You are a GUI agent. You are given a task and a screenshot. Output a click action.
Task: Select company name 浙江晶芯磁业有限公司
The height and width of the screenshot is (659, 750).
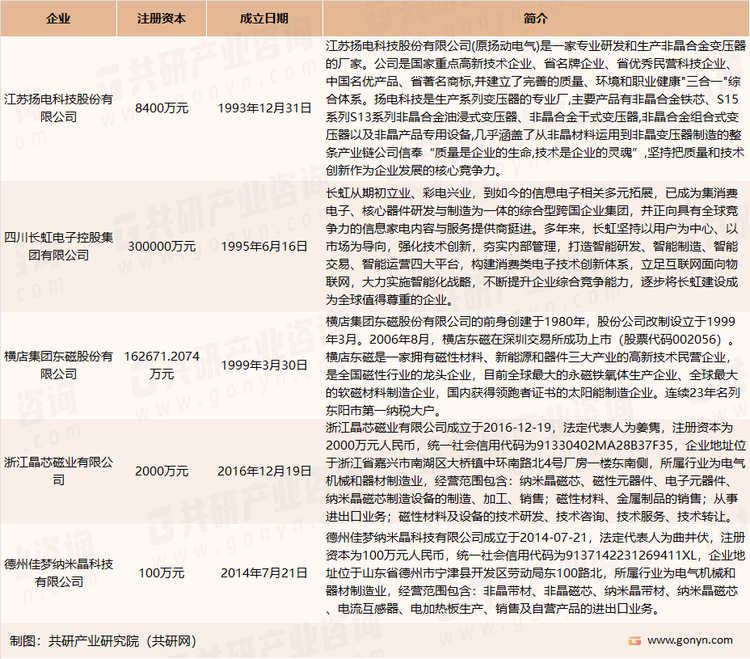[58, 471]
